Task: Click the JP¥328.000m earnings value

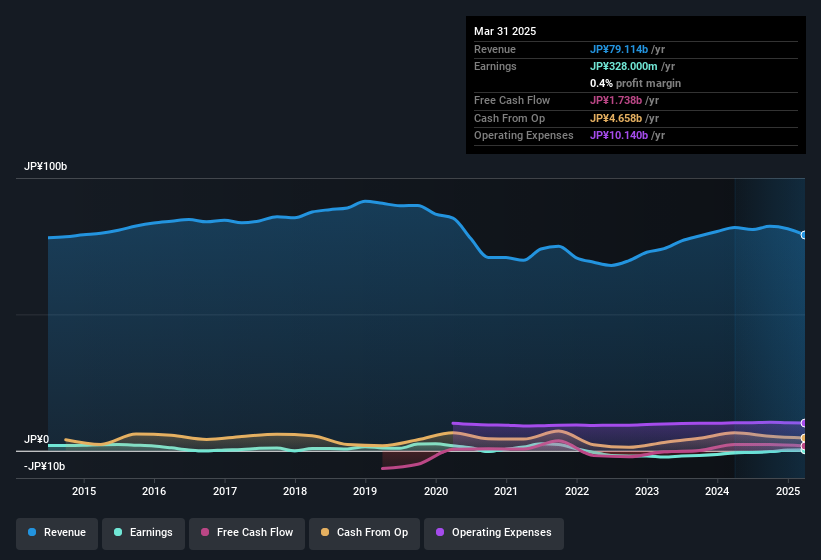Action: pos(624,66)
